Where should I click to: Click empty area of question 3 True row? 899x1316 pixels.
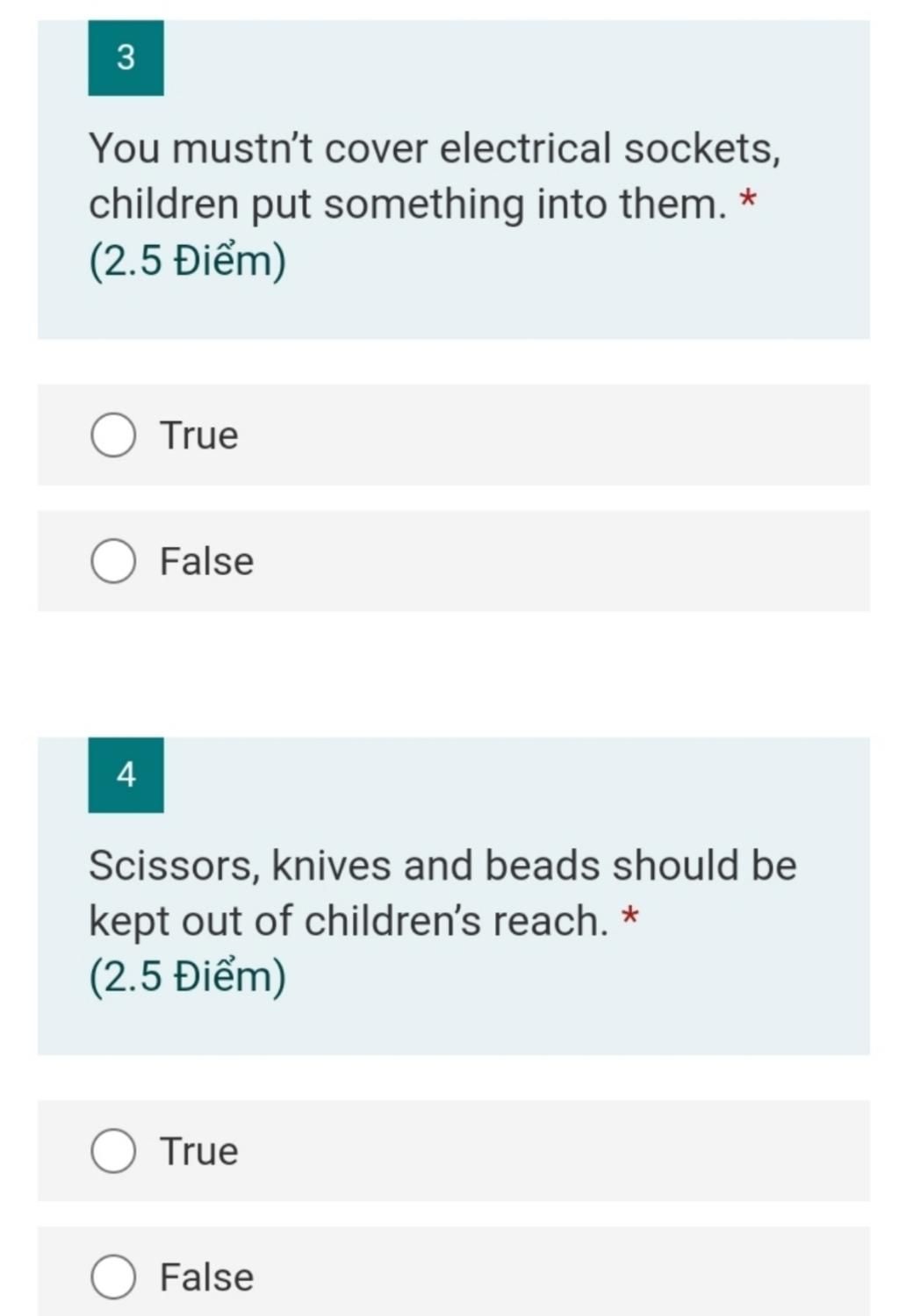(553, 435)
